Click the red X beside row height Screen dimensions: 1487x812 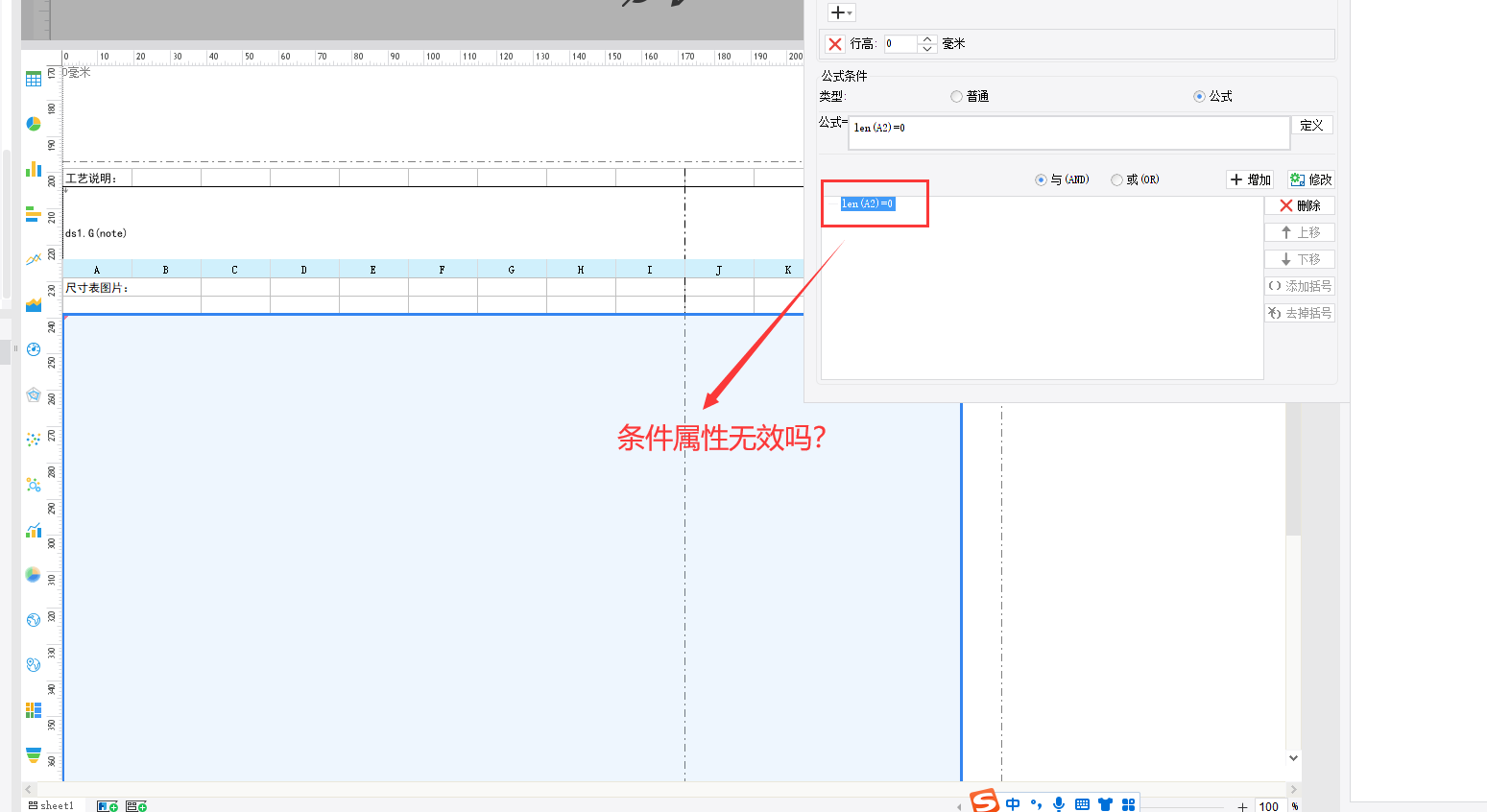coord(835,44)
